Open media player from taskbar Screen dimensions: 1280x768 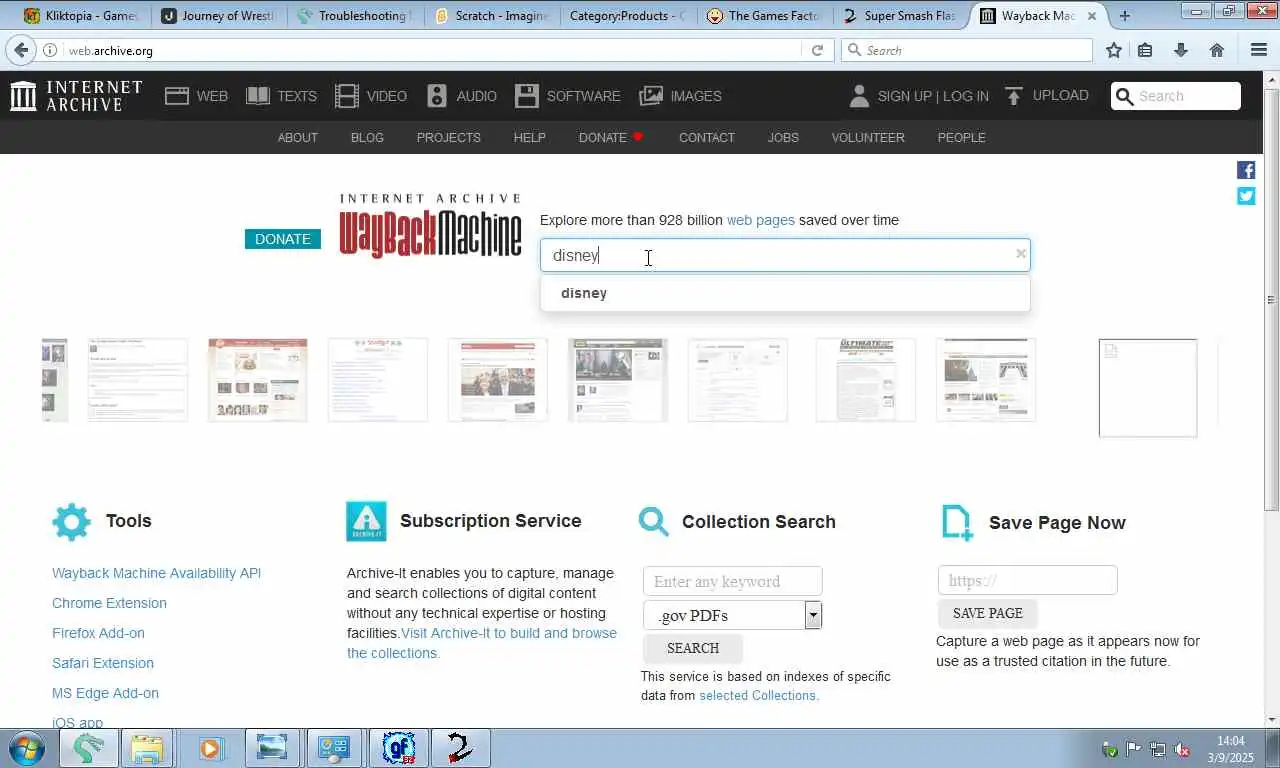pyautogui.click(x=211, y=748)
